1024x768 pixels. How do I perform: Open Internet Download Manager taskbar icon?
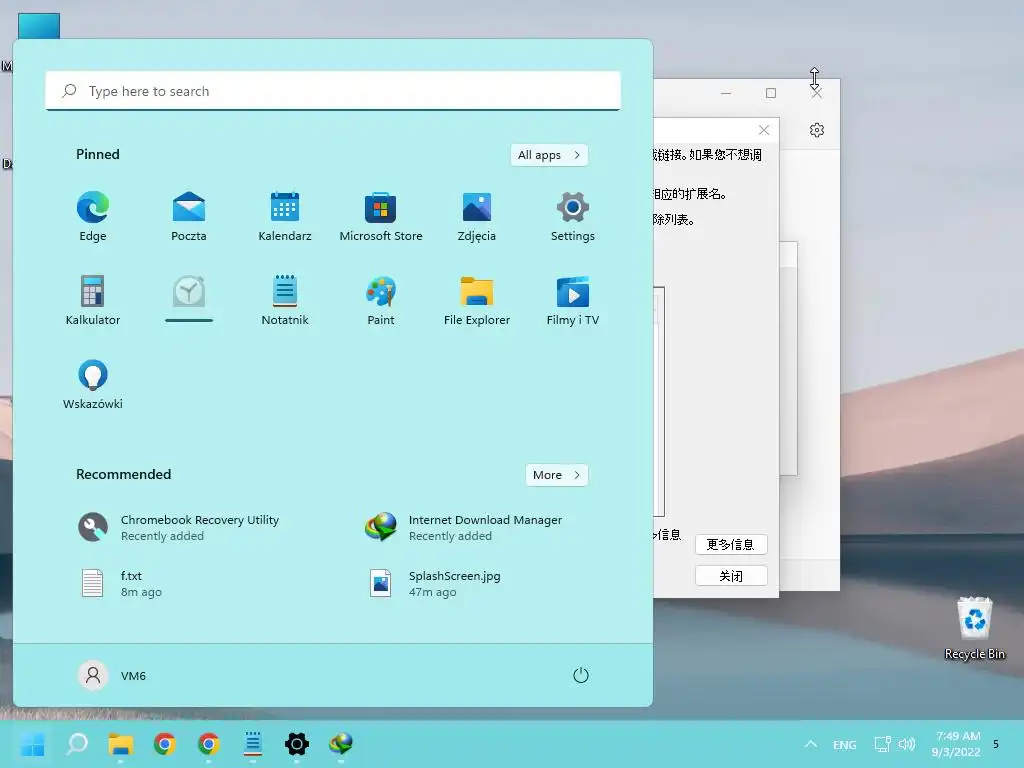pos(341,744)
